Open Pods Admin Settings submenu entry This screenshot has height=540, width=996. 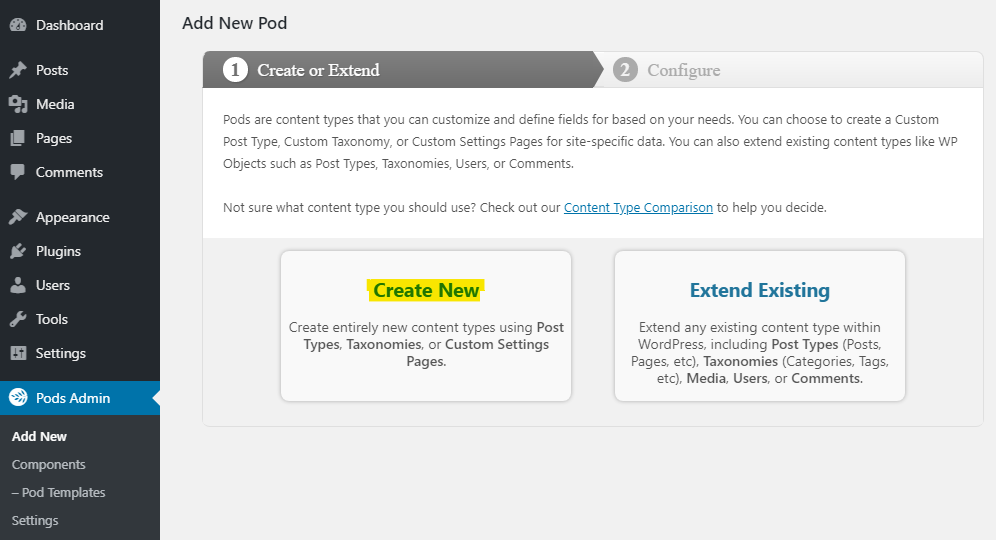click(x=35, y=520)
